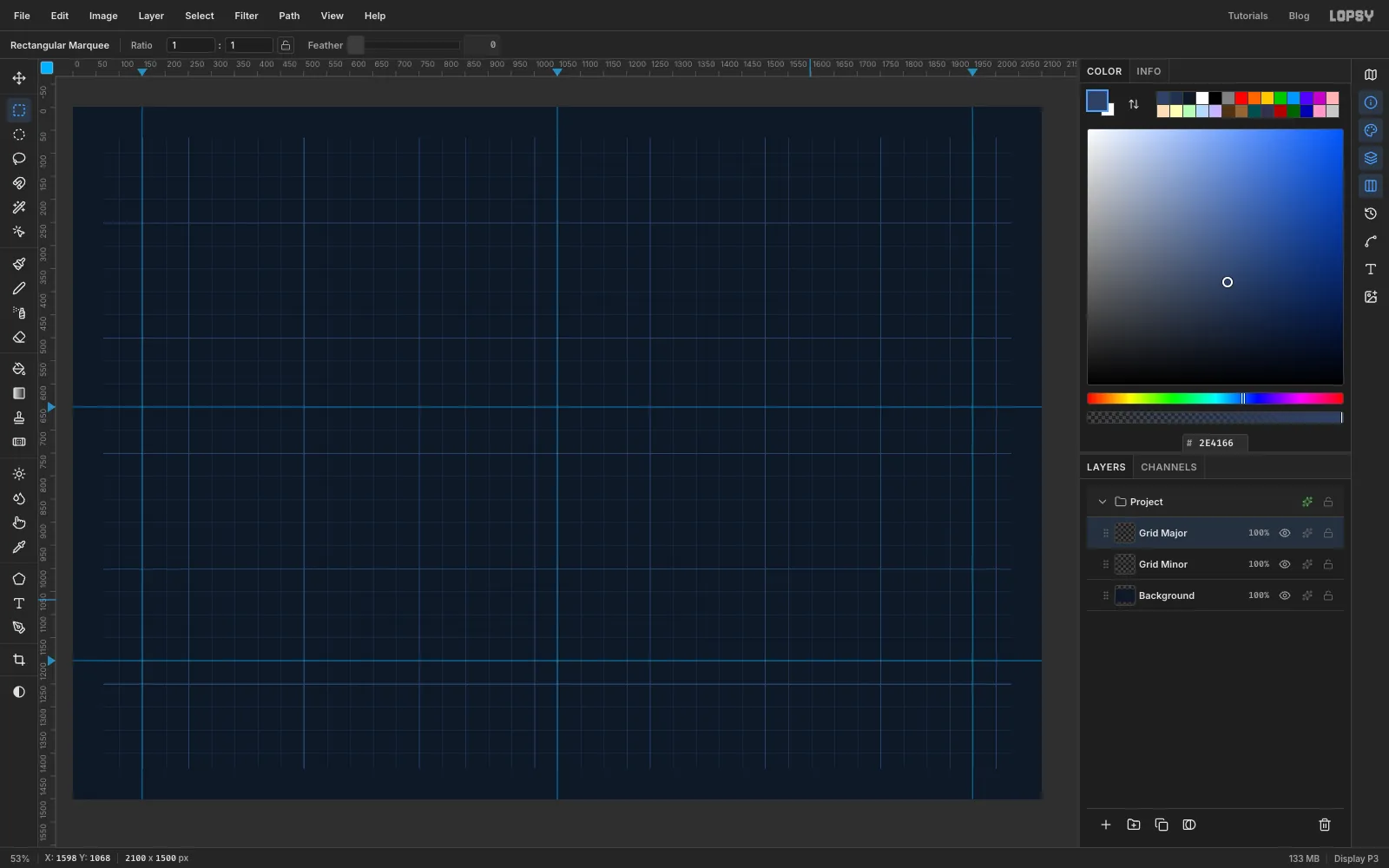The height and width of the screenshot is (868, 1389).
Task: Open the Filter menu
Action: tap(247, 16)
